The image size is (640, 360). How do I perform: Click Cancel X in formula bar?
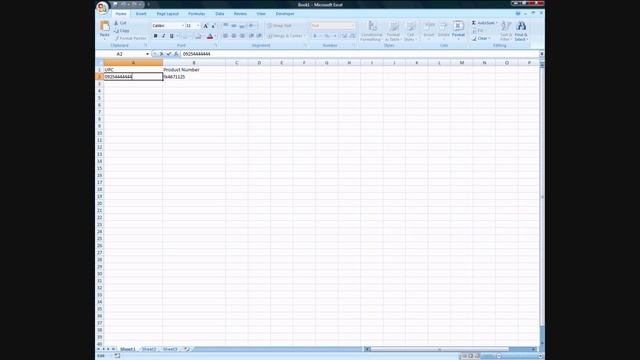161,54
